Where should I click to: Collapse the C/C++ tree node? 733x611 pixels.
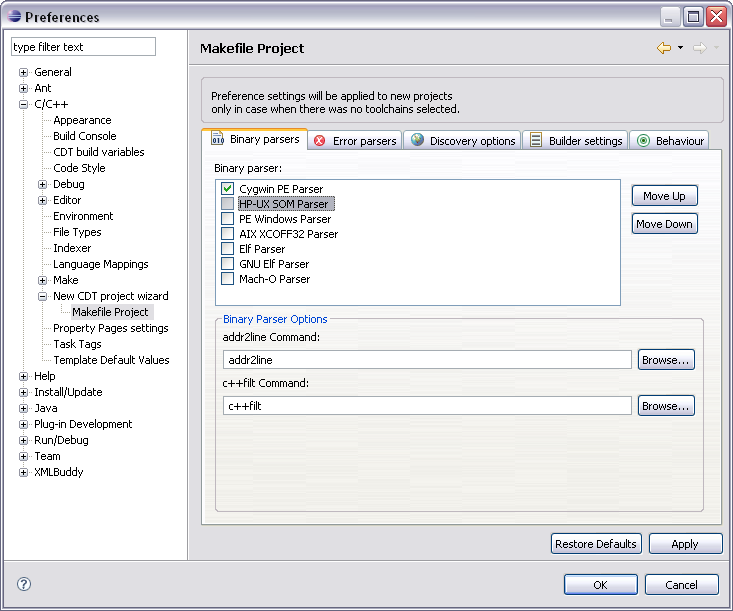[24, 104]
